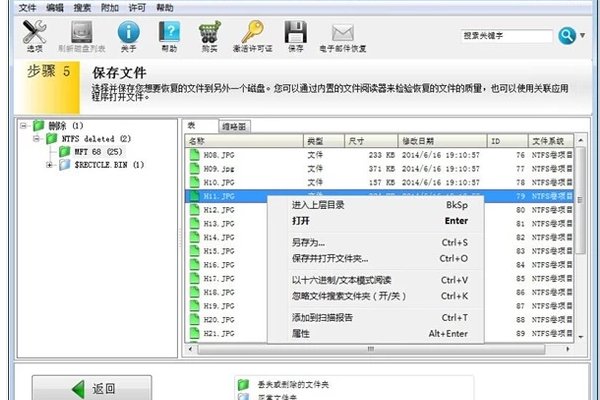600x400 pixels.
Task: Select the $RECYCLE.BIN (1) folder
Action: pyautogui.click(x=101, y=165)
